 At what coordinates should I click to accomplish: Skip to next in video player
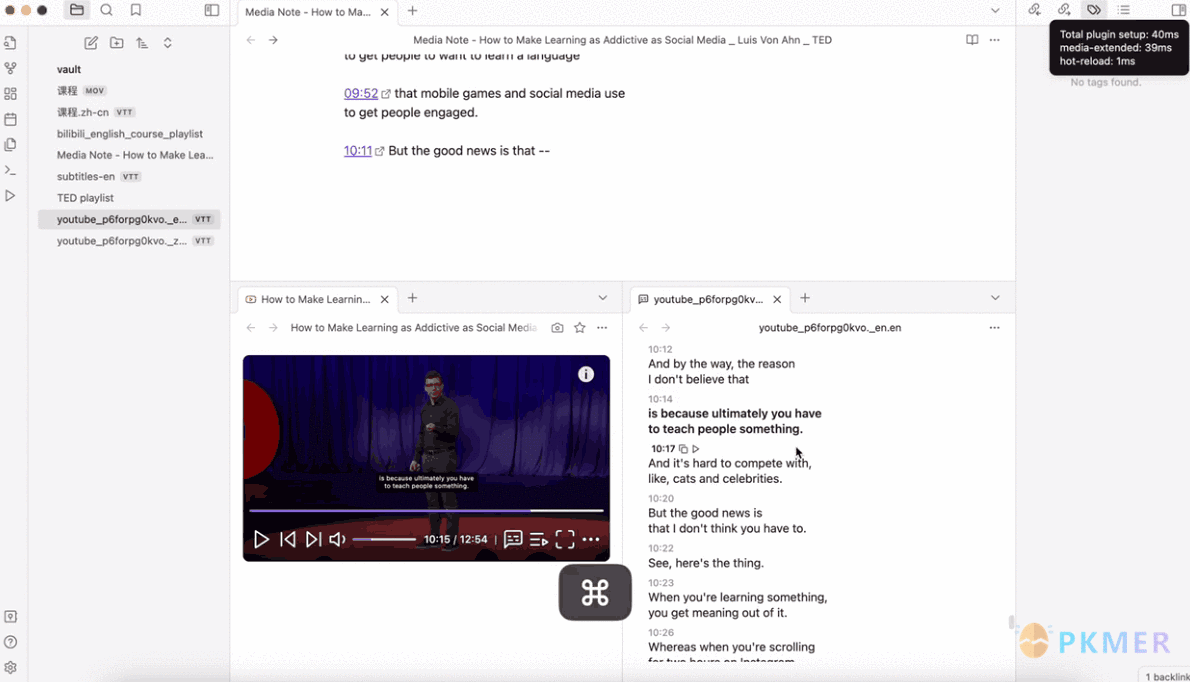click(x=313, y=539)
